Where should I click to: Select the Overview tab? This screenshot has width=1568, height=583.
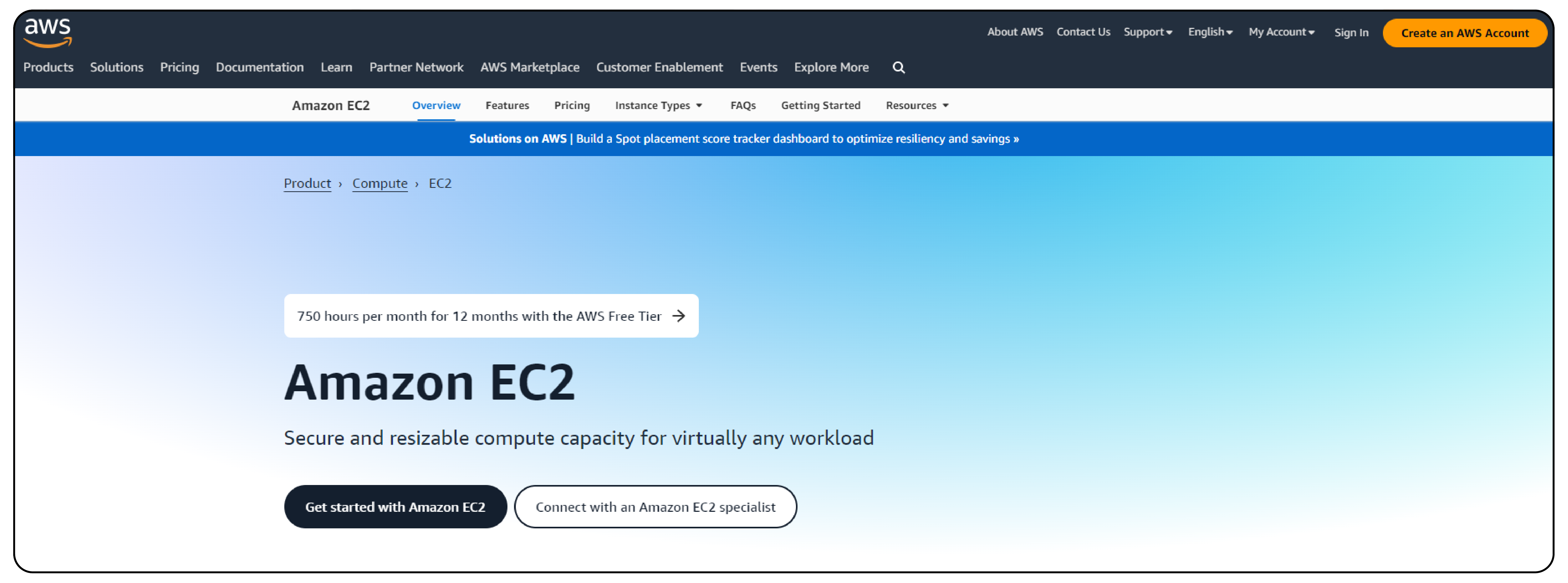coord(437,105)
